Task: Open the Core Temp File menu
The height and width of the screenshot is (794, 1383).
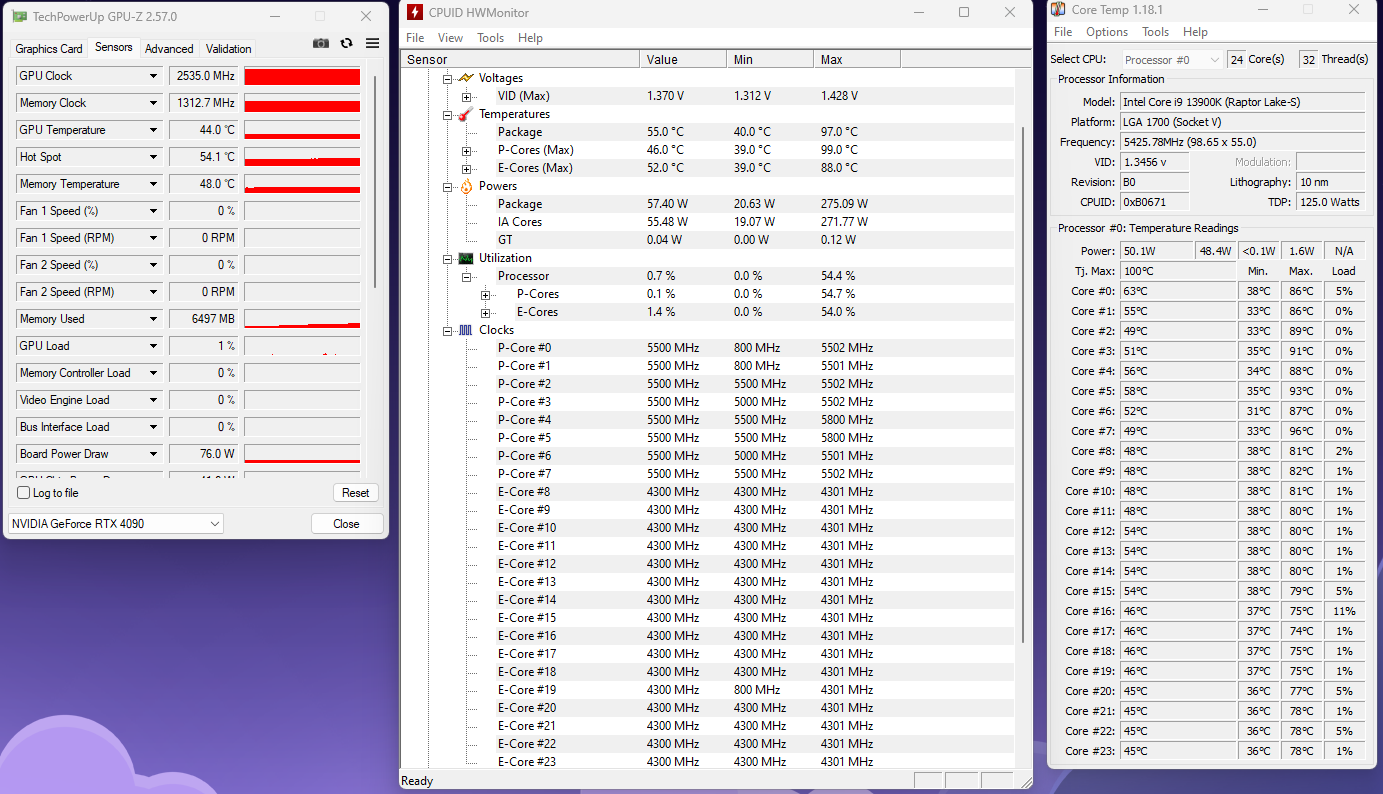Action: pyautogui.click(x=1063, y=32)
